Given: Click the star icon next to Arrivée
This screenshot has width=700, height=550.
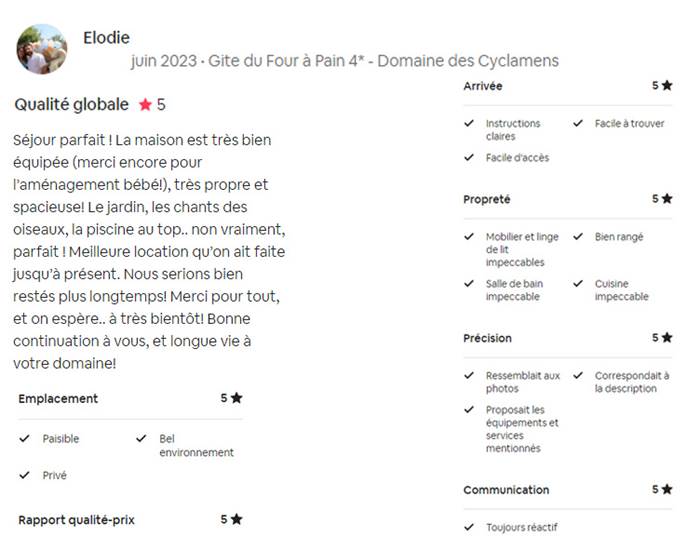Looking at the screenshot, I should click(667, 85).
